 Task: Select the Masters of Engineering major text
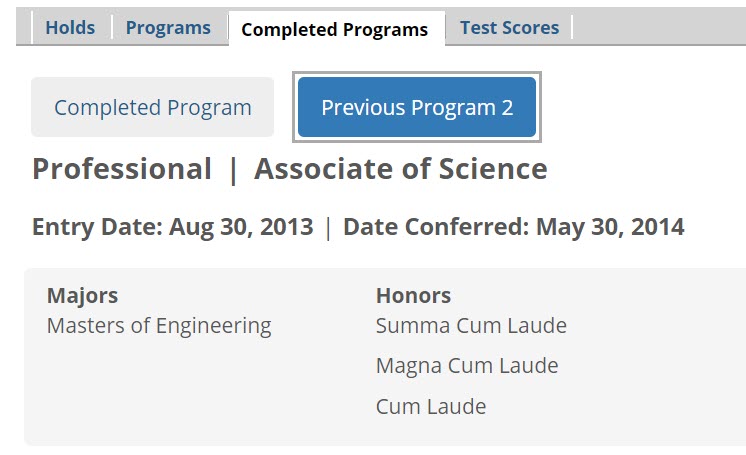[x=159, y=326]
